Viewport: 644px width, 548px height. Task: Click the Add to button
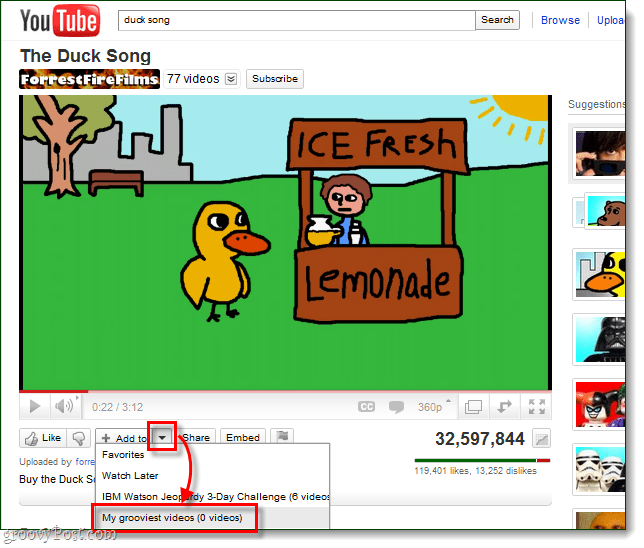(124, 438)
